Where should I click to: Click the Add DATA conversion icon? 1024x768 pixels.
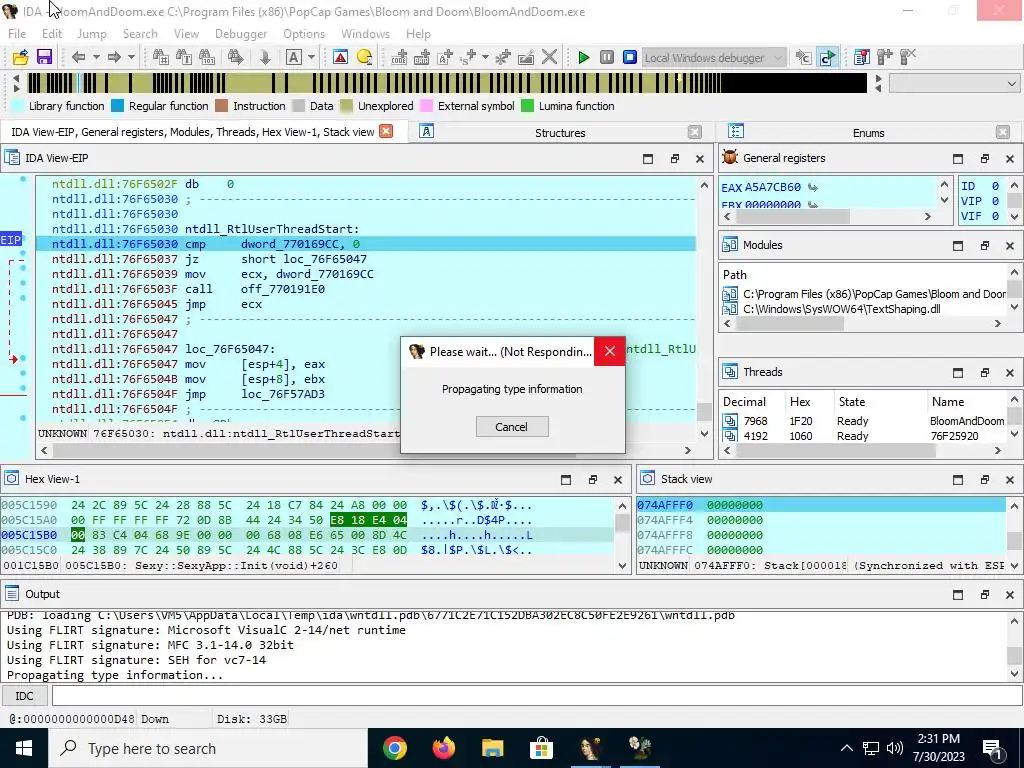pyautogui.click(x=422, y=57)
